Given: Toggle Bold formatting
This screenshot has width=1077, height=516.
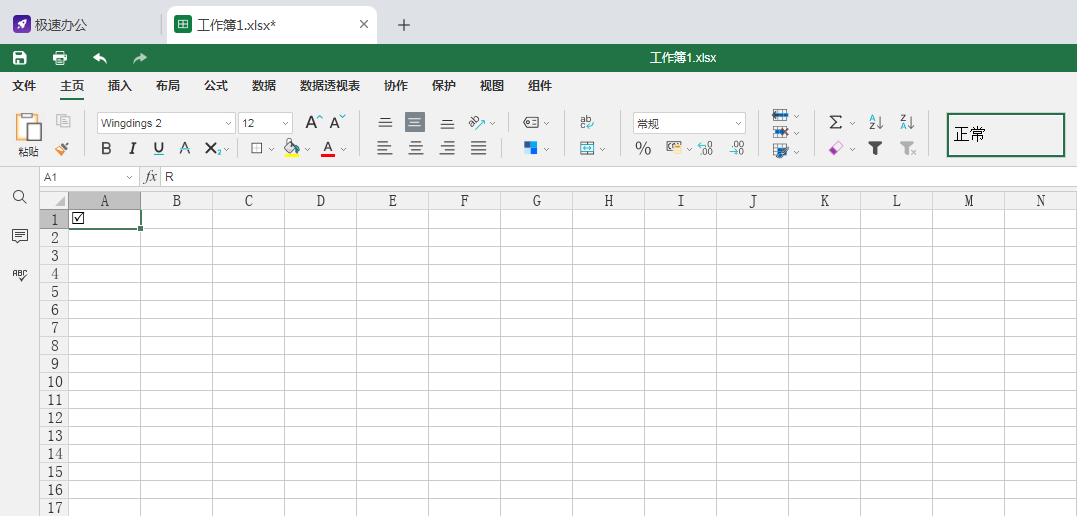Looking at the screenshot, I should point(106,148).
